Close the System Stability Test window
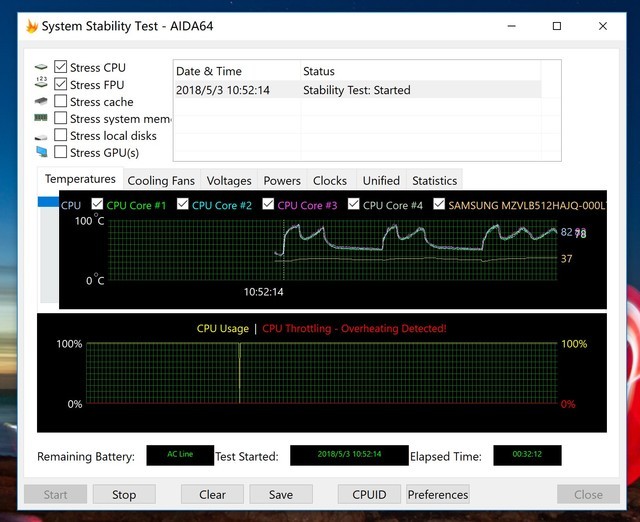The width and height of the screenshot is (640, 522). pos(602,26)
